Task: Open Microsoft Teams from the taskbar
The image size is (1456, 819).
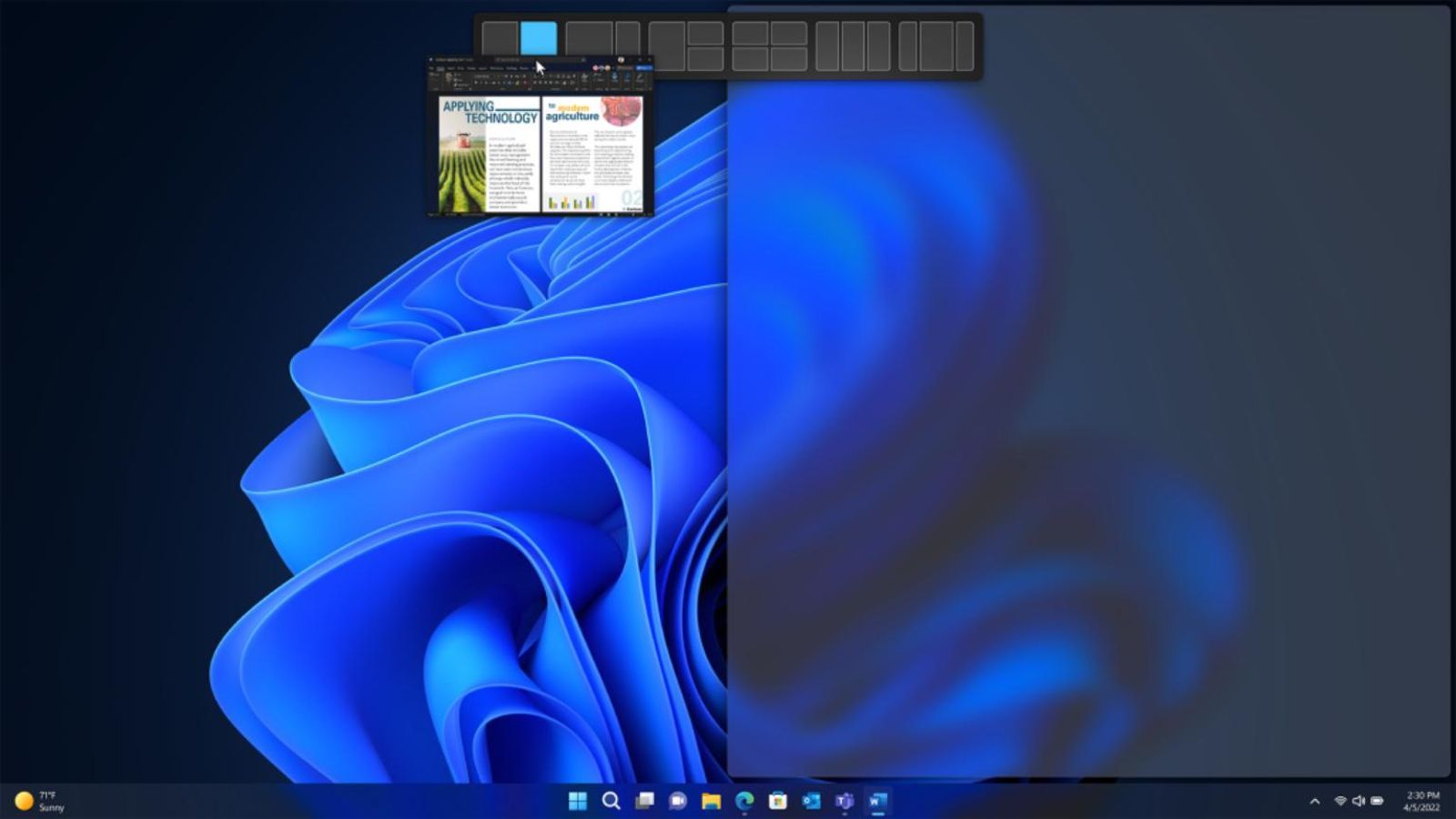Action: (844, 802)
